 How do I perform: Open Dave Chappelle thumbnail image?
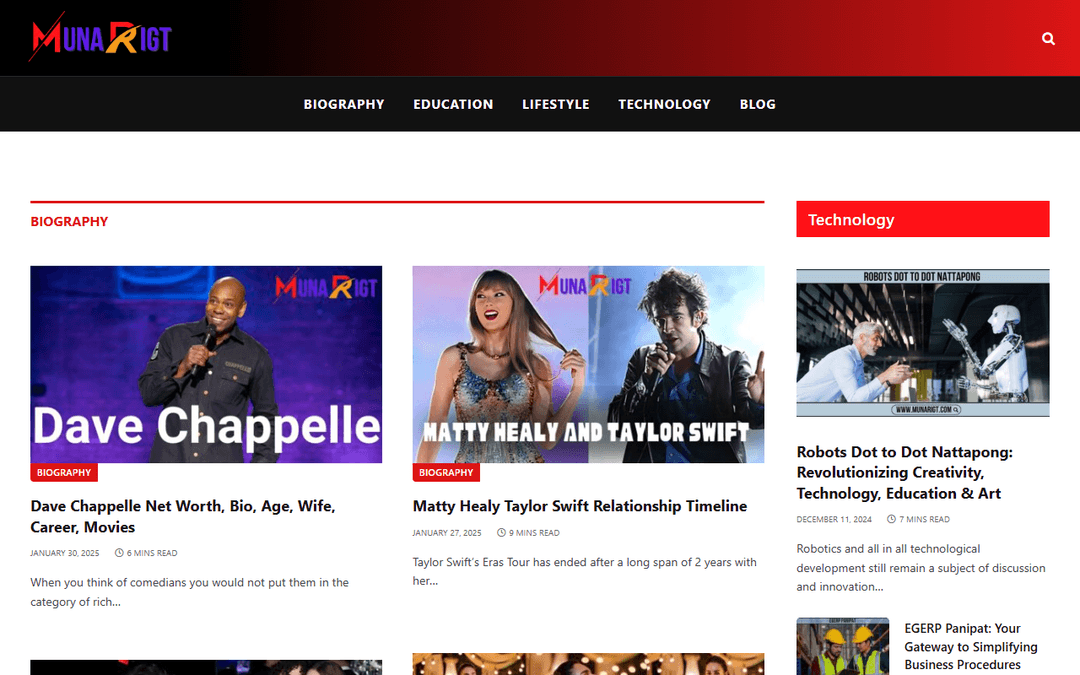206,364
